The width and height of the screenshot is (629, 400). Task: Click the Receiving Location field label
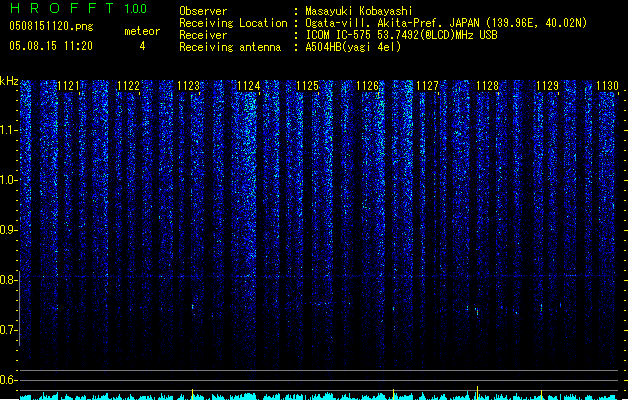(x=233, y=23)
